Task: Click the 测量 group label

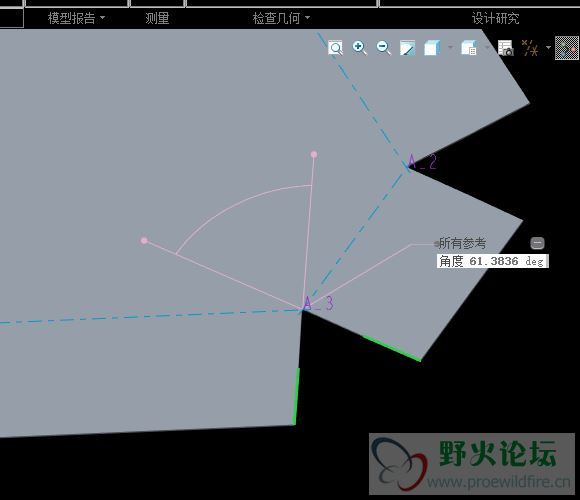Action: [157, 18]
